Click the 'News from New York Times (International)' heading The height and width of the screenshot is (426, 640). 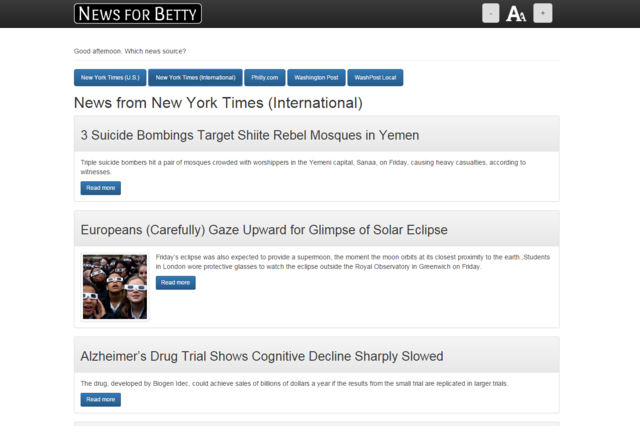218,103
